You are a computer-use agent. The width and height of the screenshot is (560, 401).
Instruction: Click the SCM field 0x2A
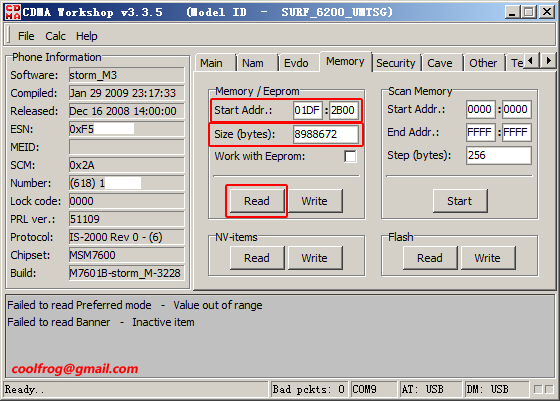click(126, 165)
